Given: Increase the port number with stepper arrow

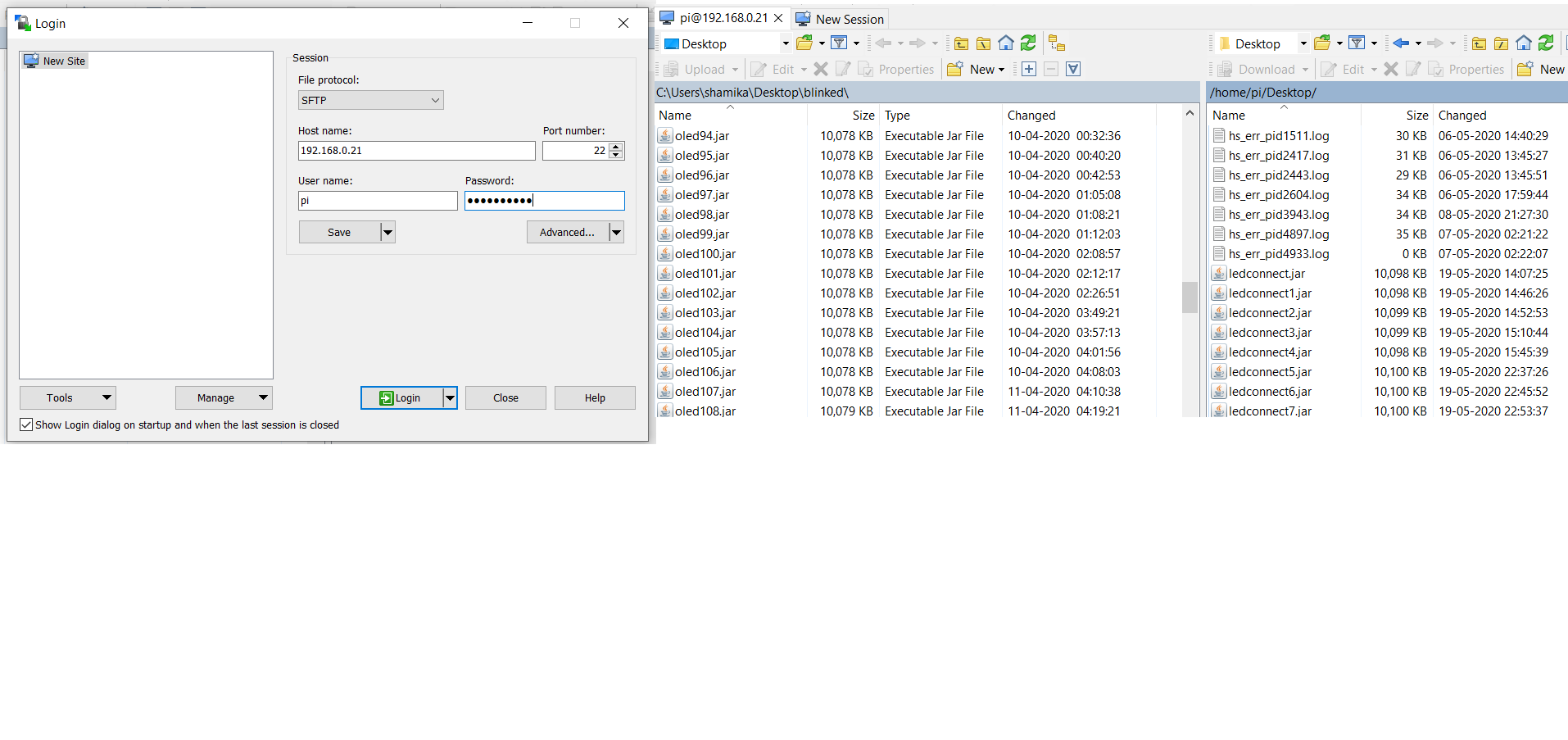Looking at the screenshot, I should pyautogui.click(x=616, y=147).
